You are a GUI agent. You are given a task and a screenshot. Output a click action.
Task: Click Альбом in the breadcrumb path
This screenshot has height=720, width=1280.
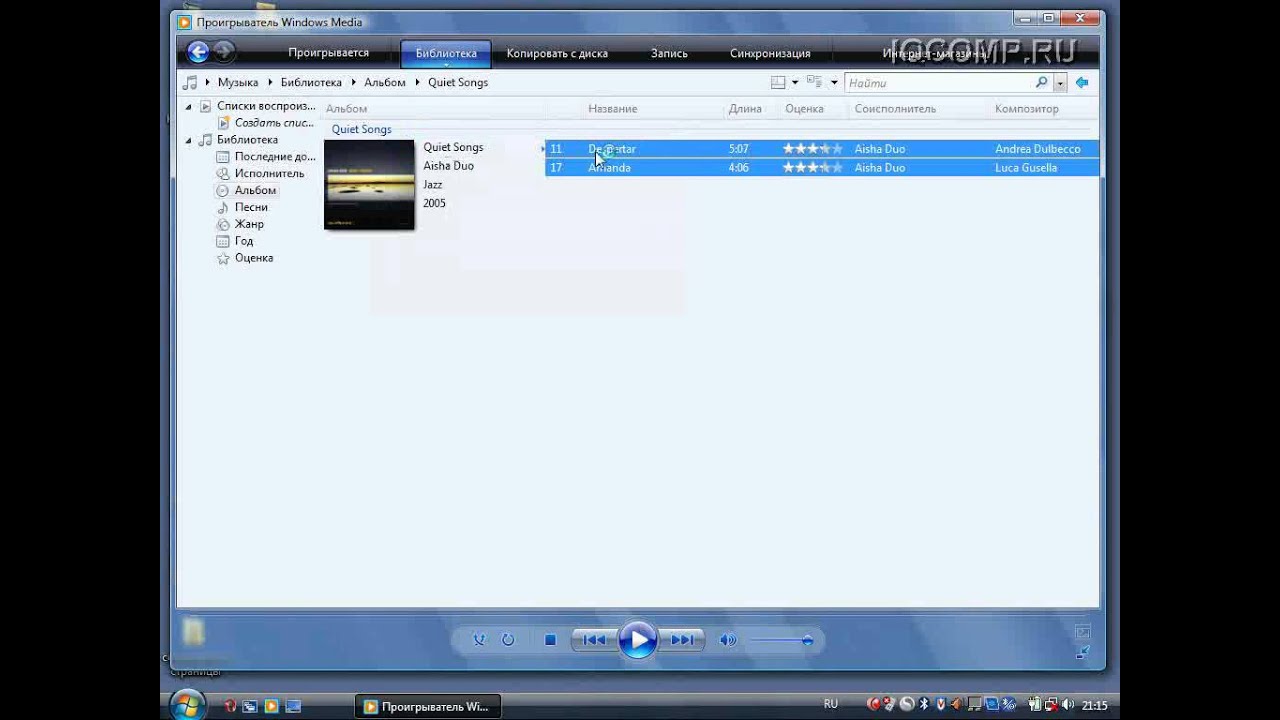385,82
